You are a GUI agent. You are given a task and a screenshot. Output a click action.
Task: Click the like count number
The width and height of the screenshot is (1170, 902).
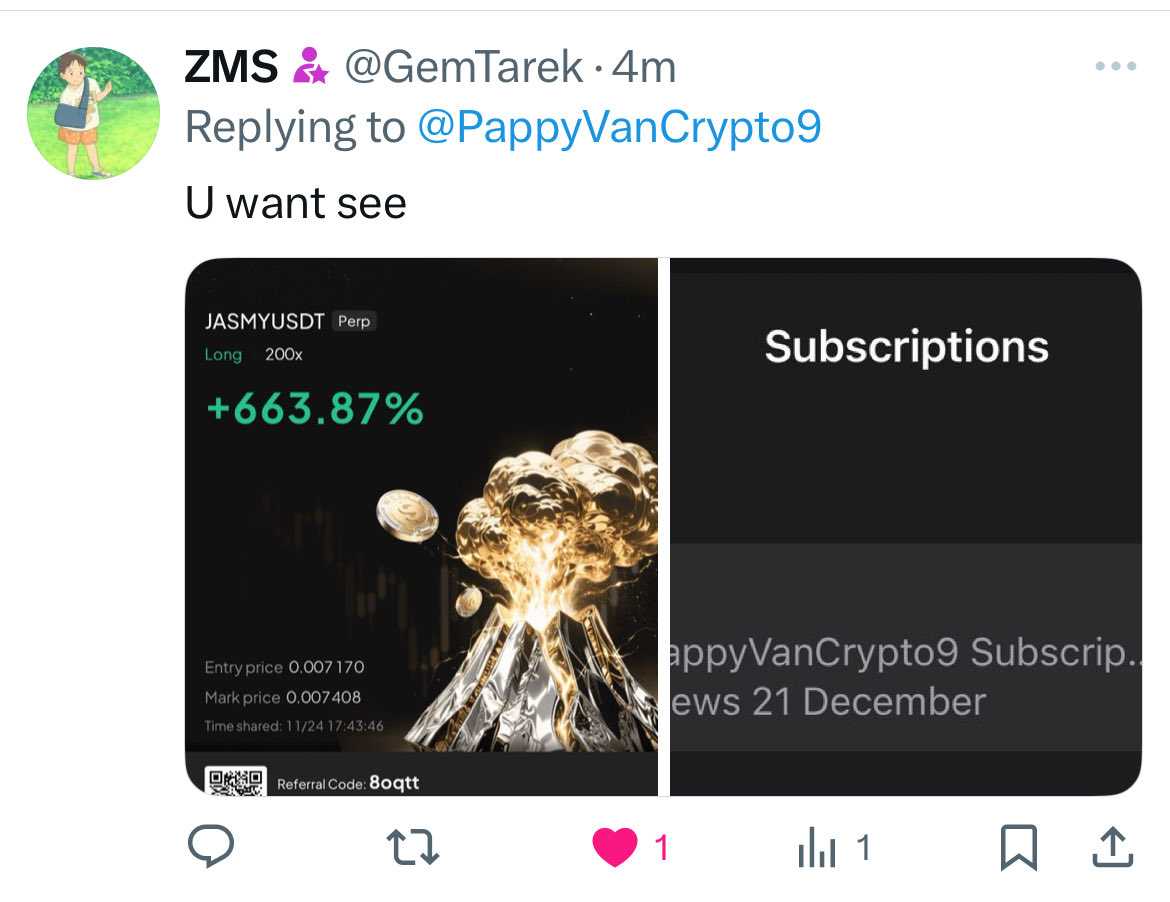pos(661,848)
